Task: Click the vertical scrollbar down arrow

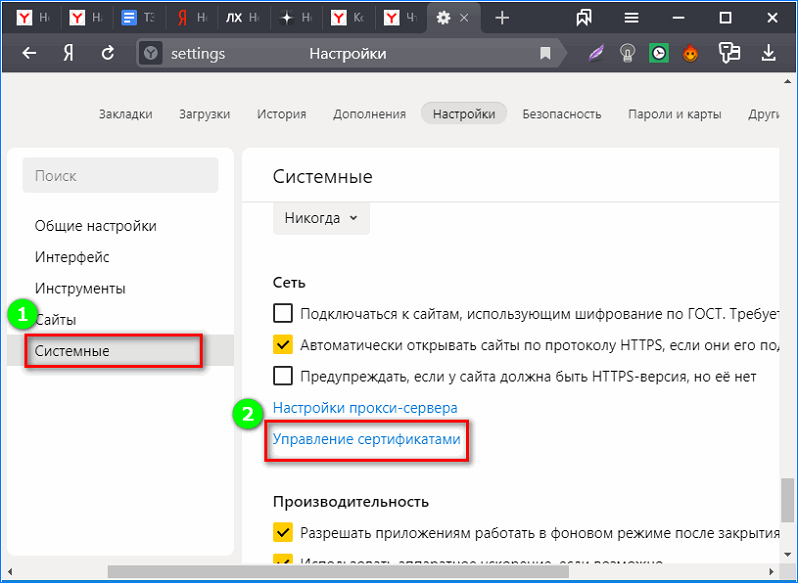Action: tap(787, 554)
